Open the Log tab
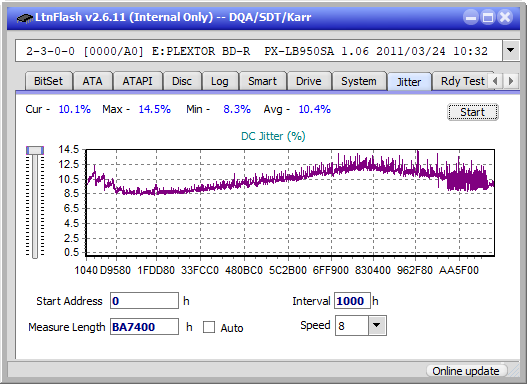Image resolution: width=527 pixels, height=384 pixels. click(x=220, y=81)
